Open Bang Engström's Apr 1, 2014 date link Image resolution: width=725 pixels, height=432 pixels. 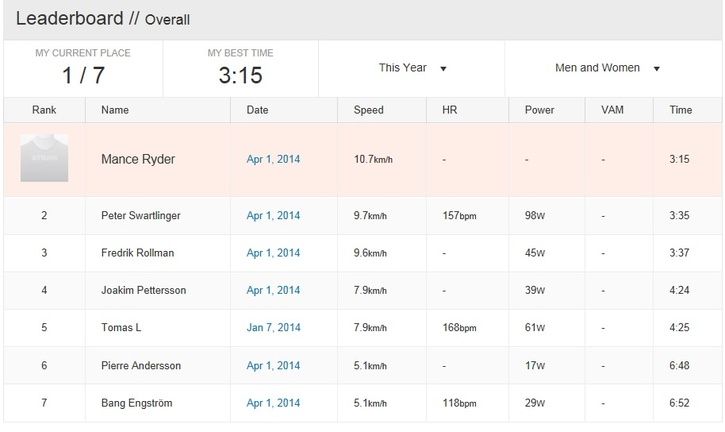click(273, 403)
